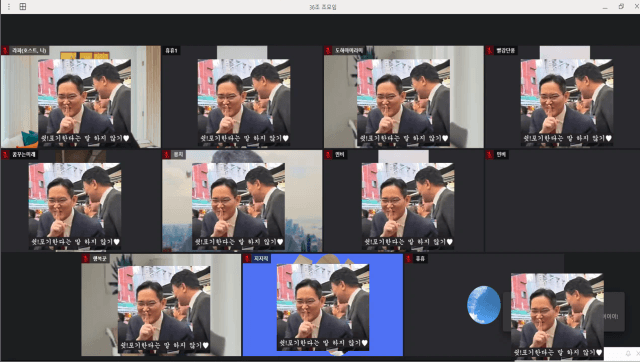Select video tile with blue background
Screen dimensions: 640x362
pos(323,305)
